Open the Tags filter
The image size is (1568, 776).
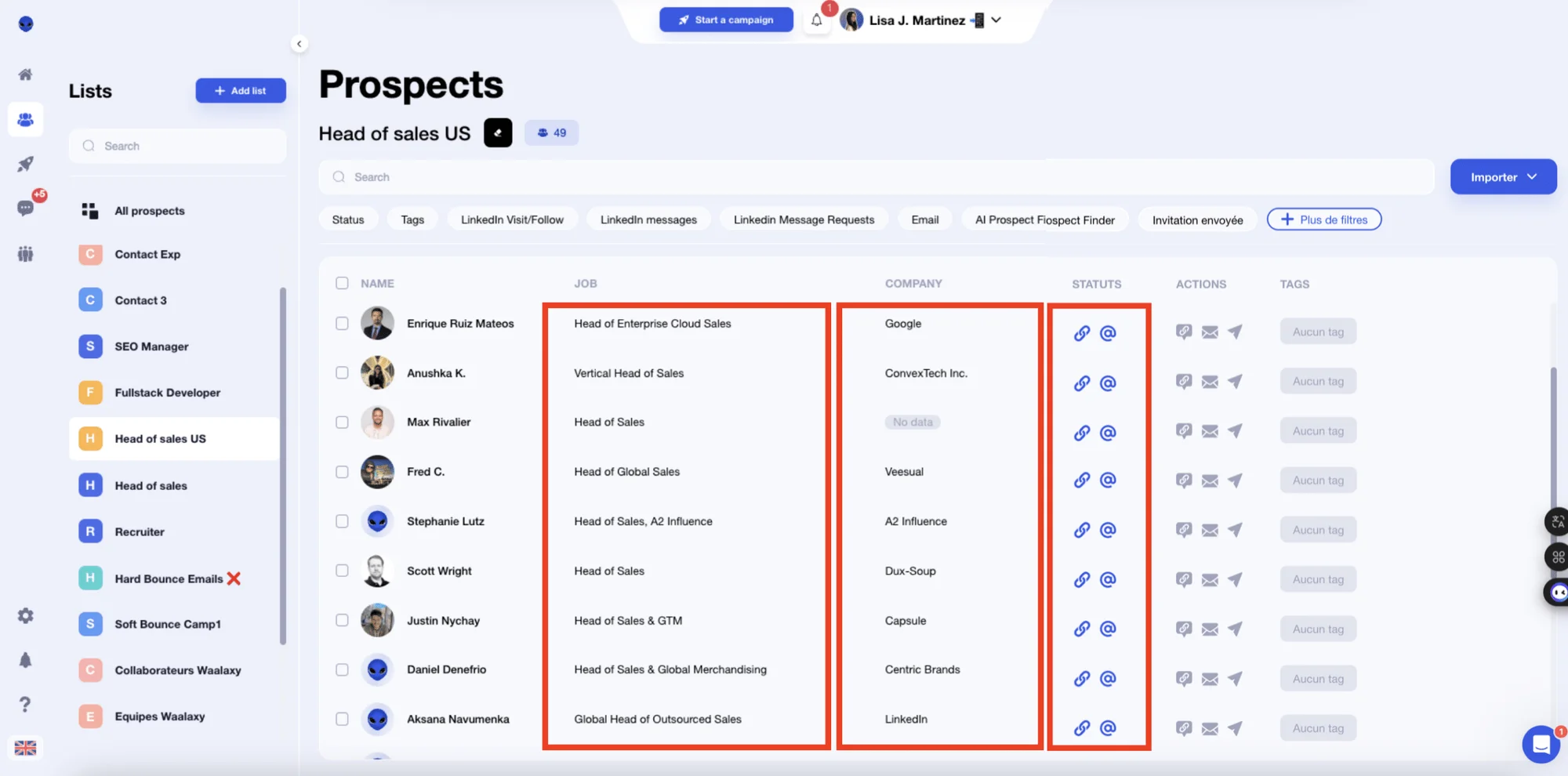point(412,219)
